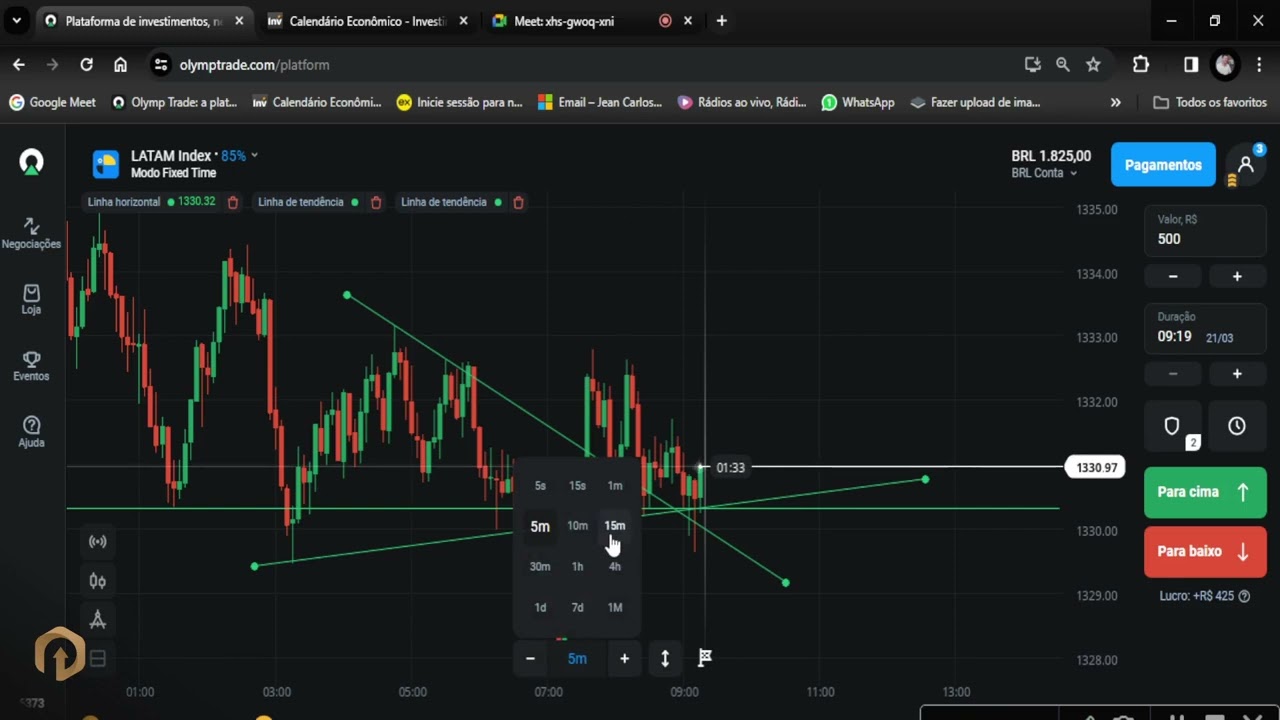
Task: Open the clock expiry time icon
Action: (x=1237, y=427)
